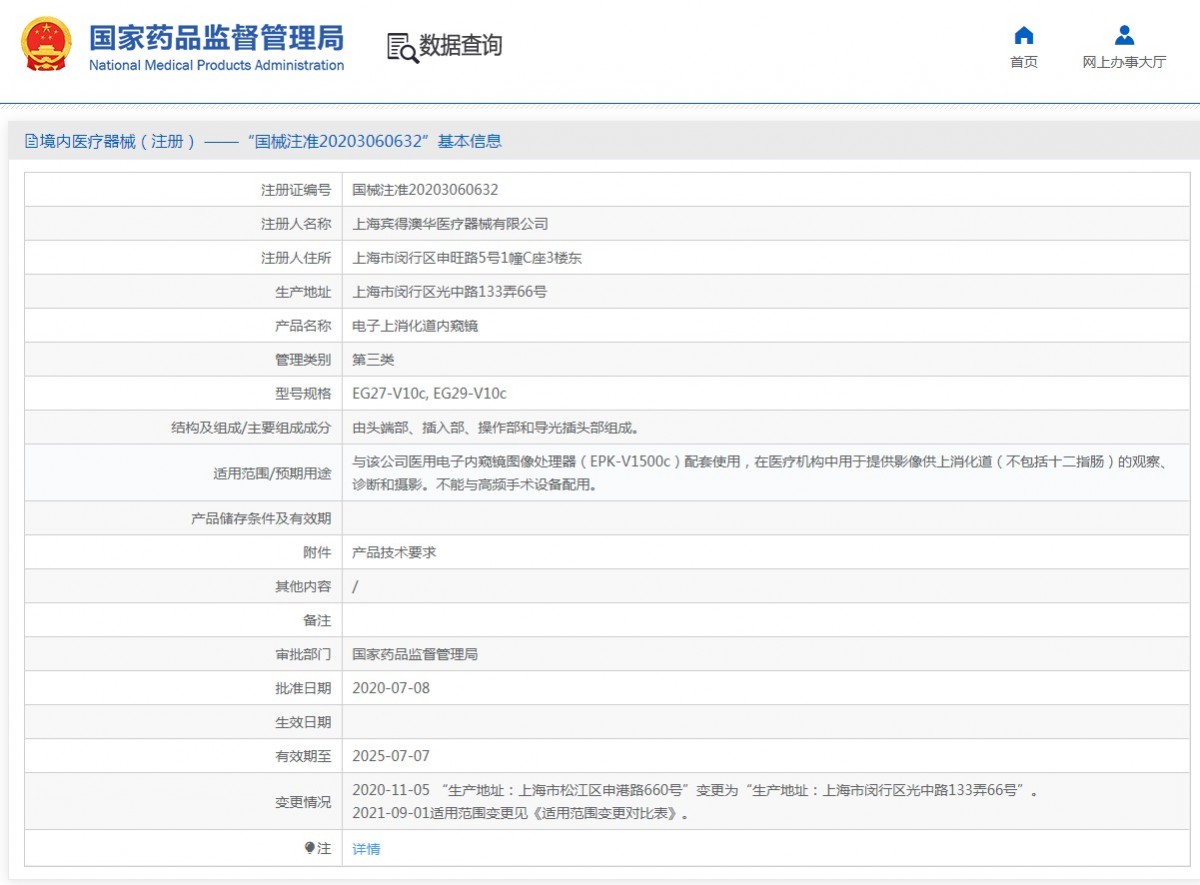This screenshot has width=1200, height=885.
Task: Click the 变更情况 row label
Action: coord(303,801)
